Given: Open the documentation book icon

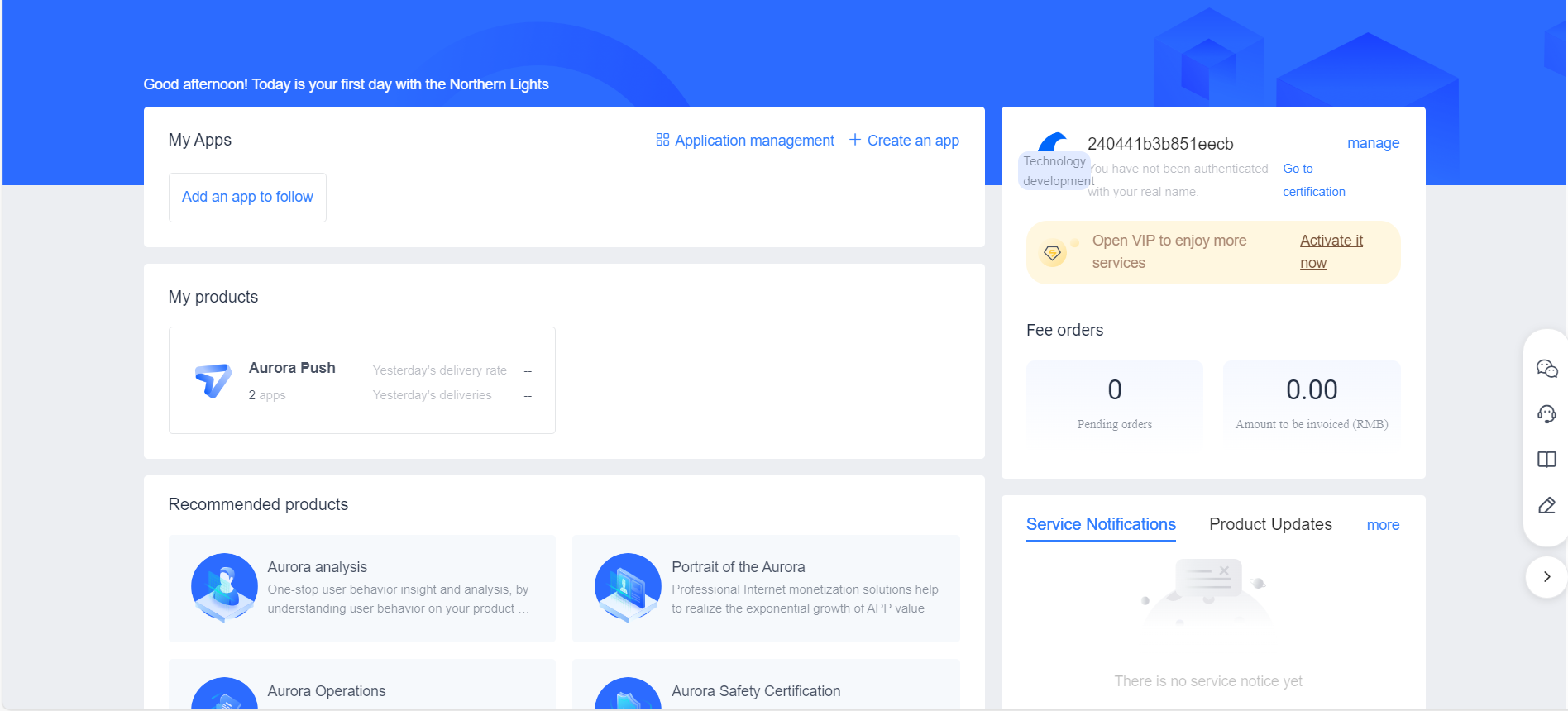Looking at the screenshot, I should [1546, 460].
